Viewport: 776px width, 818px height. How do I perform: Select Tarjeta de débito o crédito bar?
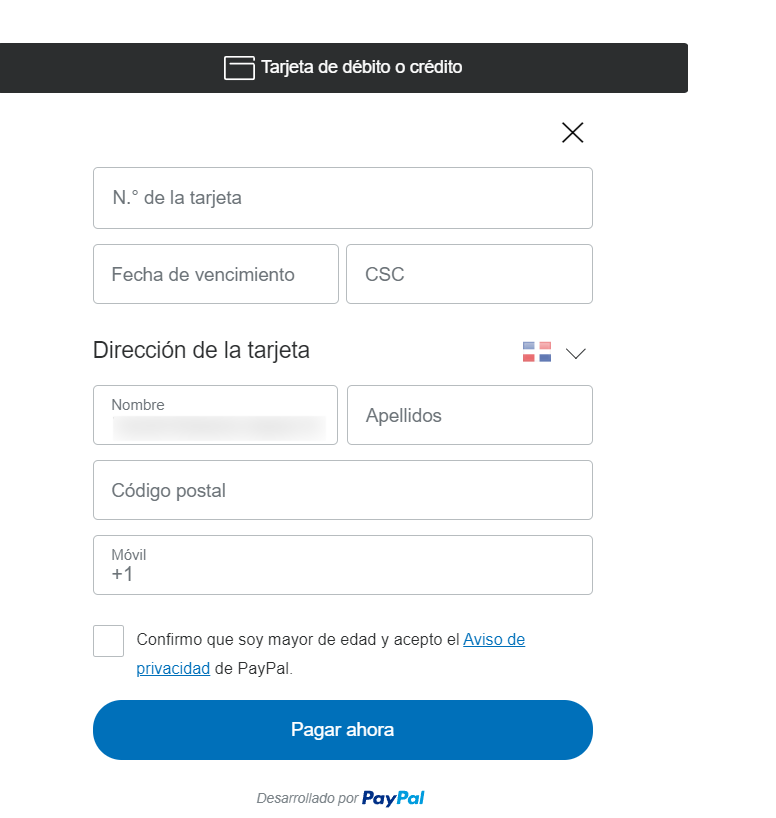343,68
